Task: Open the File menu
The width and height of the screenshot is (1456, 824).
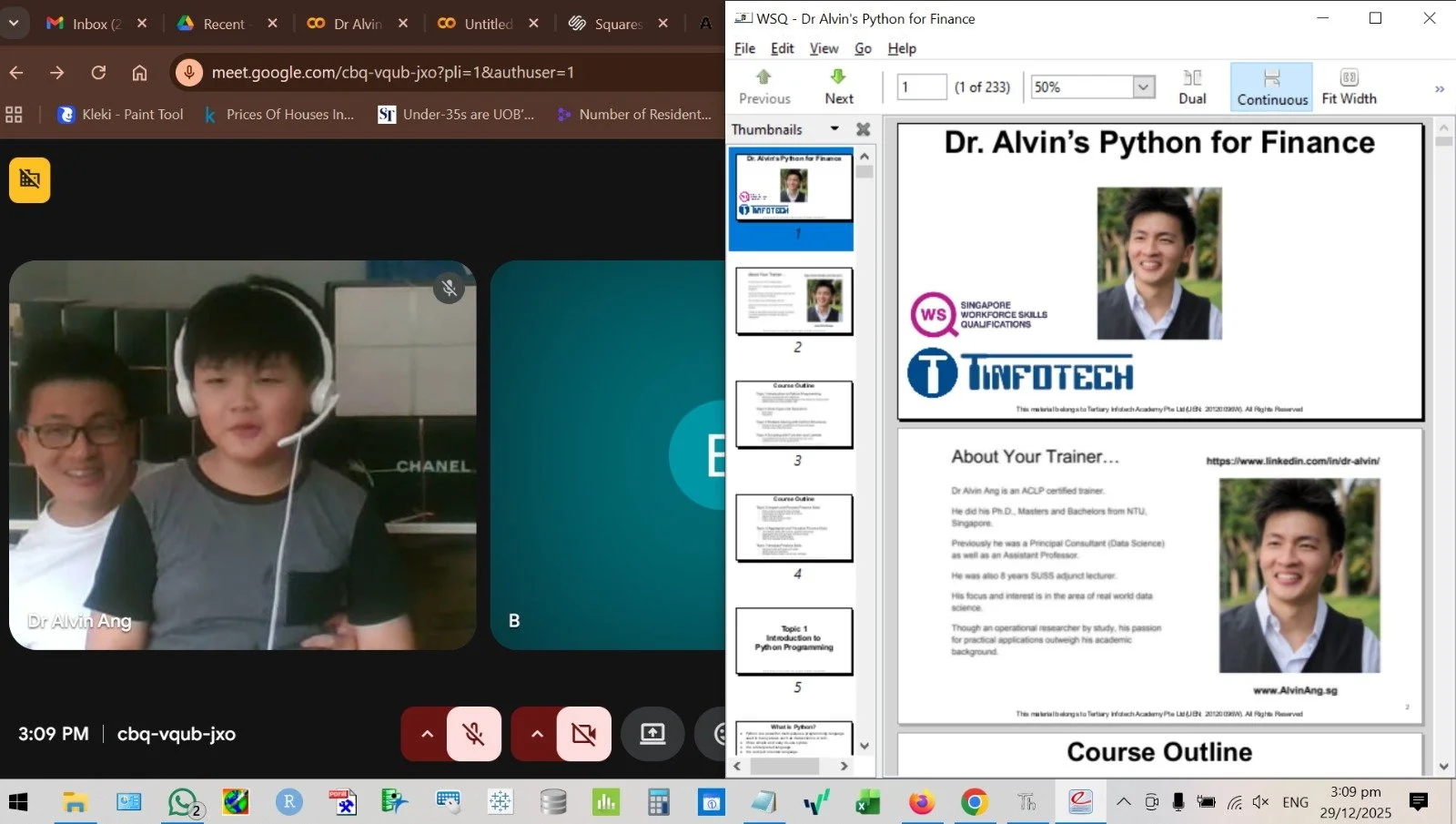Action: click(x=744, y=48)
